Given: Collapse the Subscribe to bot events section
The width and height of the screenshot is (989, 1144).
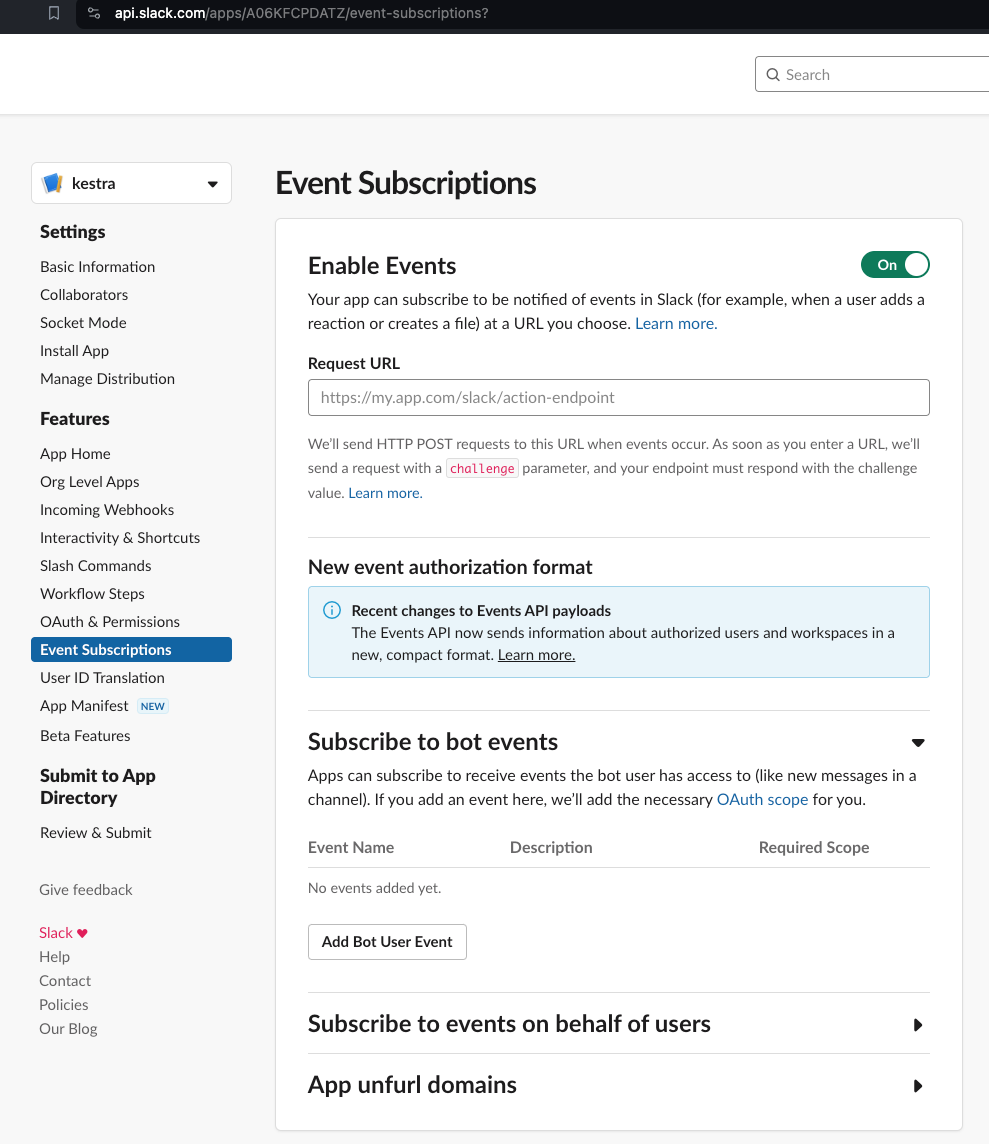Looking at the screenshot, I should click(918, 743).
